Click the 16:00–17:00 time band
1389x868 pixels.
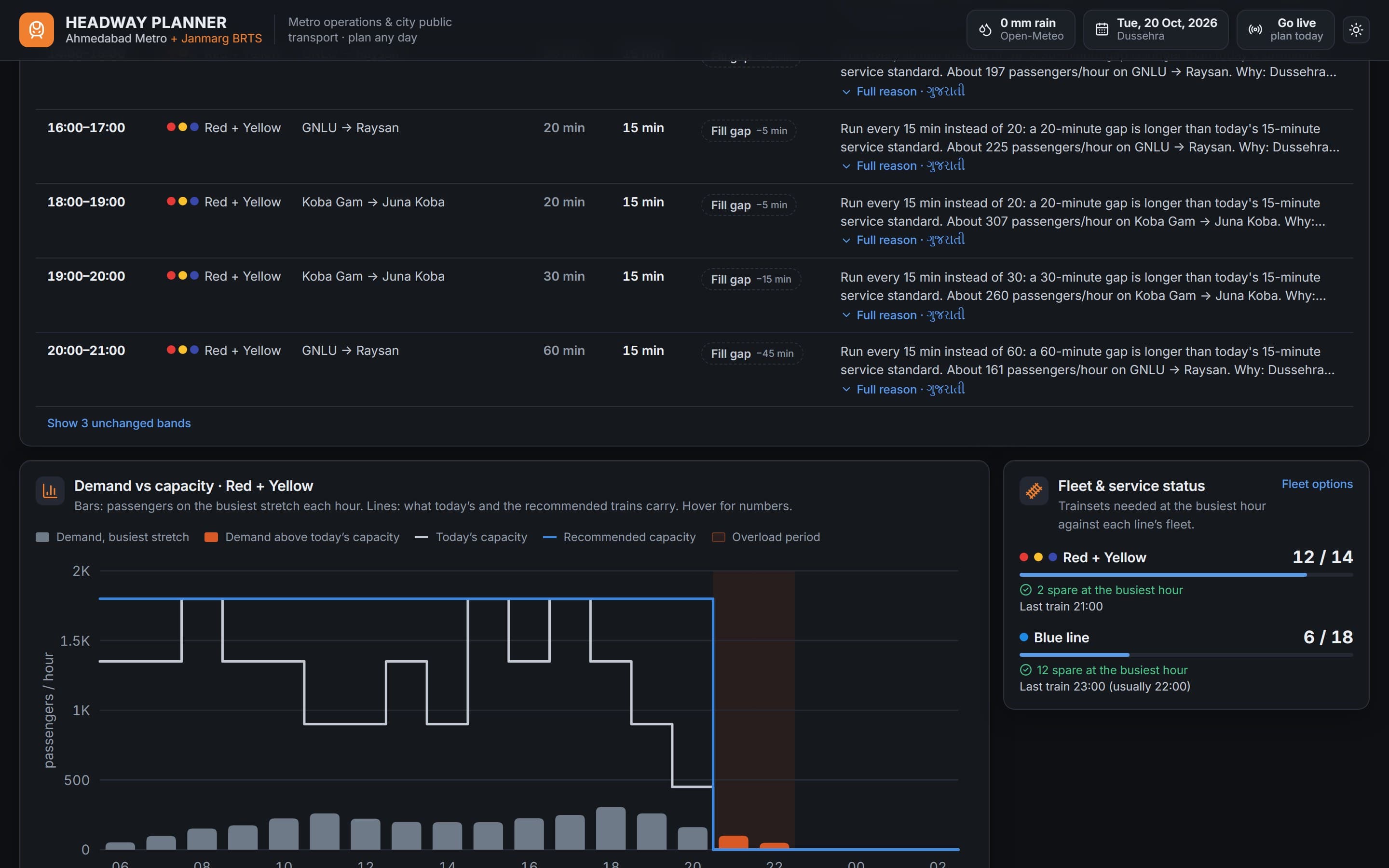click(x=86, y=127)
